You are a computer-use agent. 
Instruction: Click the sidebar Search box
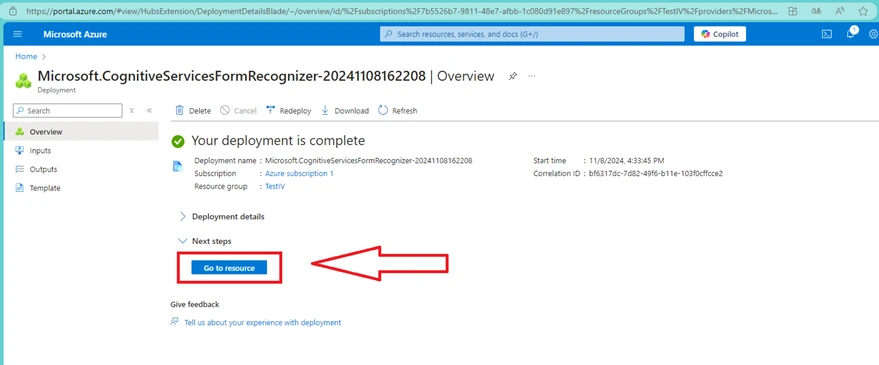67,110
